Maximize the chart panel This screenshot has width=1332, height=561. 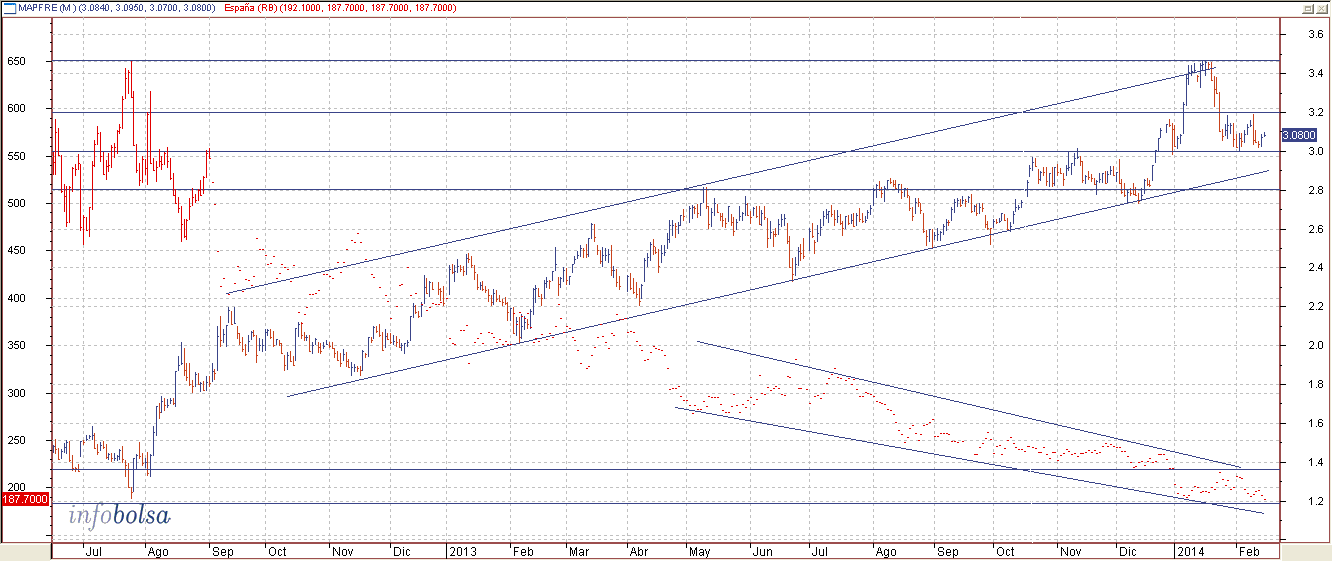click(1306, 7)
